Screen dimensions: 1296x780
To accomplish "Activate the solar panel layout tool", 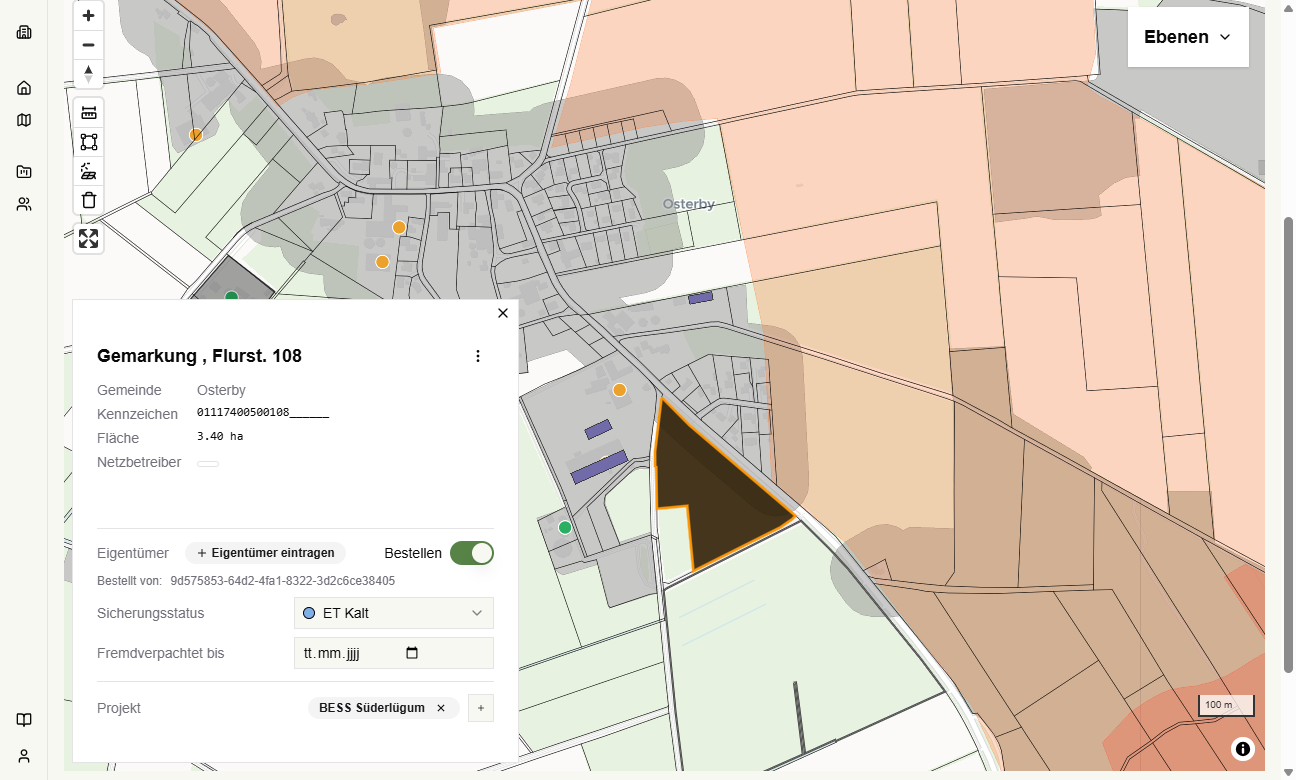I will pos(89,171).
